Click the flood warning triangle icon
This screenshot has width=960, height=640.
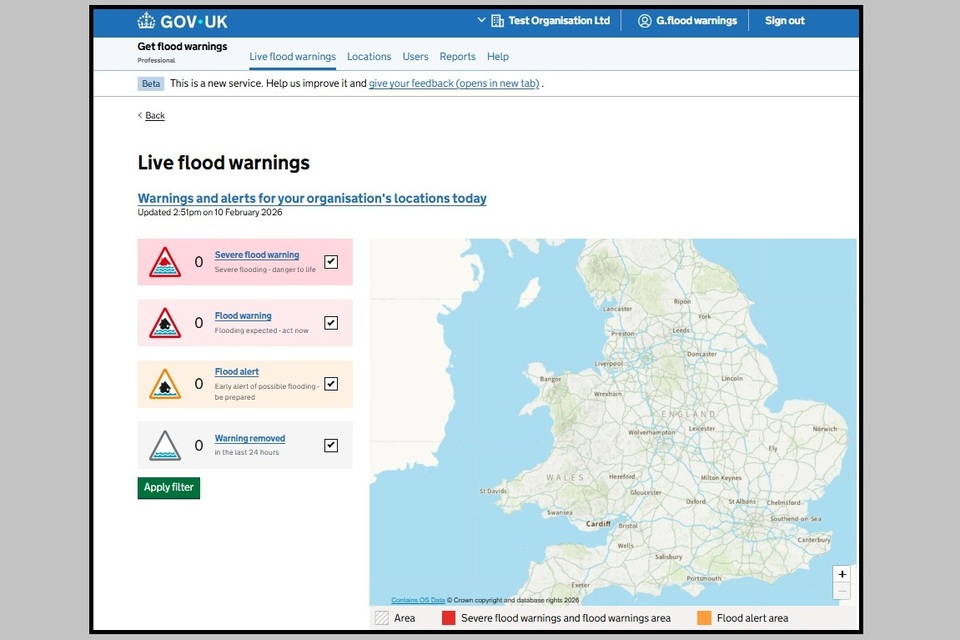[x=165, y=323]
